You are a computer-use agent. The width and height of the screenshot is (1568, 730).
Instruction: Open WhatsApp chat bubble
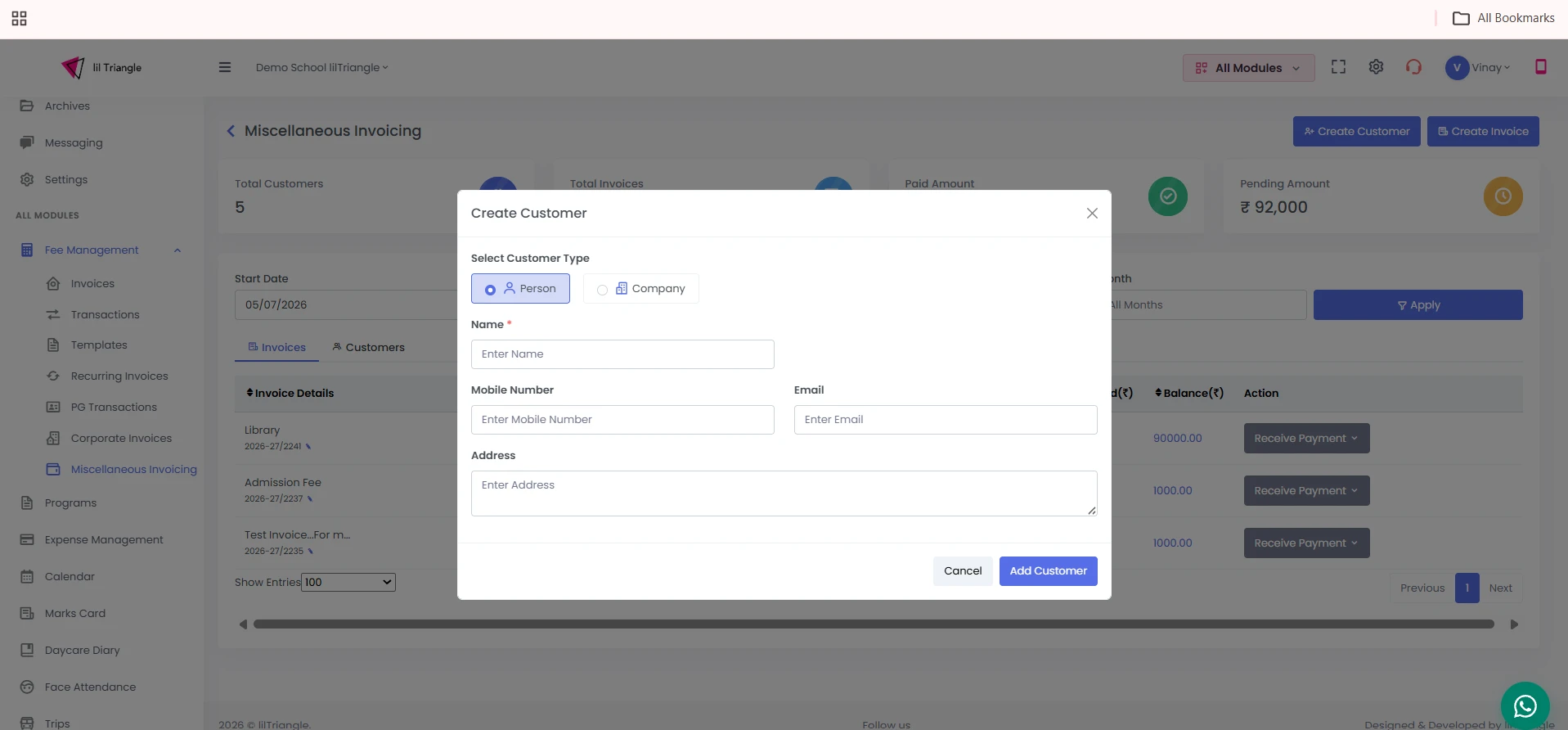(x=1525, y=705)
